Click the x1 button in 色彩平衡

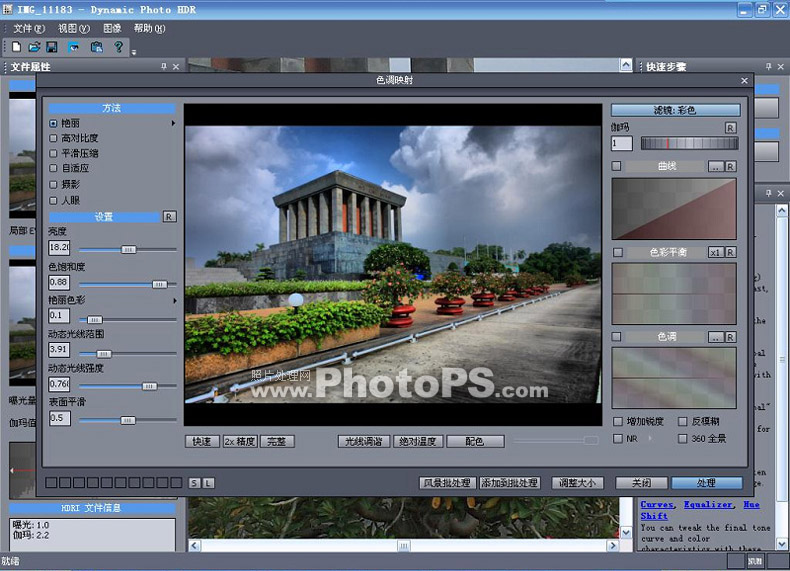pos(715,252)
